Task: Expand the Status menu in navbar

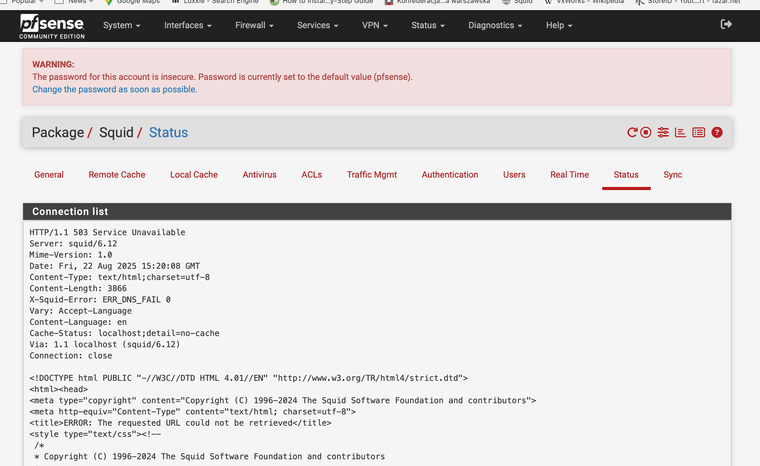Action: click(x=428, y=25)
